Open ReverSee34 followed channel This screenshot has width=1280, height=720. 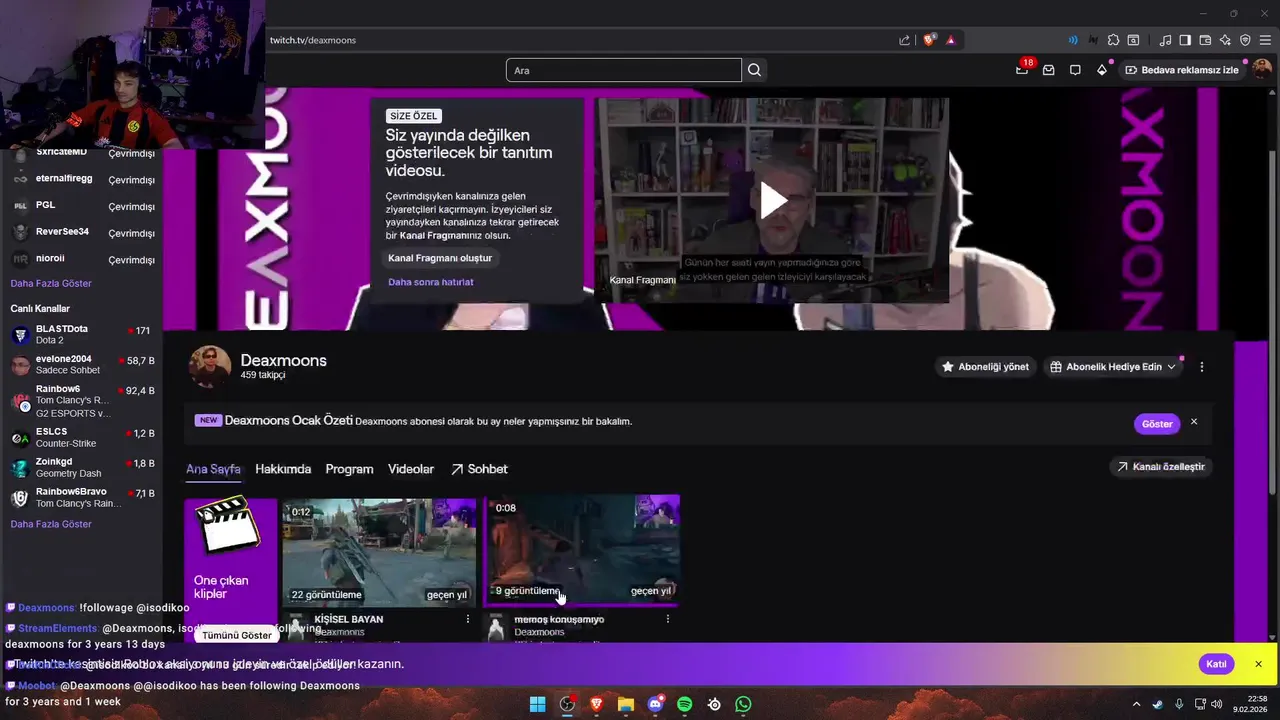[82, 232]
